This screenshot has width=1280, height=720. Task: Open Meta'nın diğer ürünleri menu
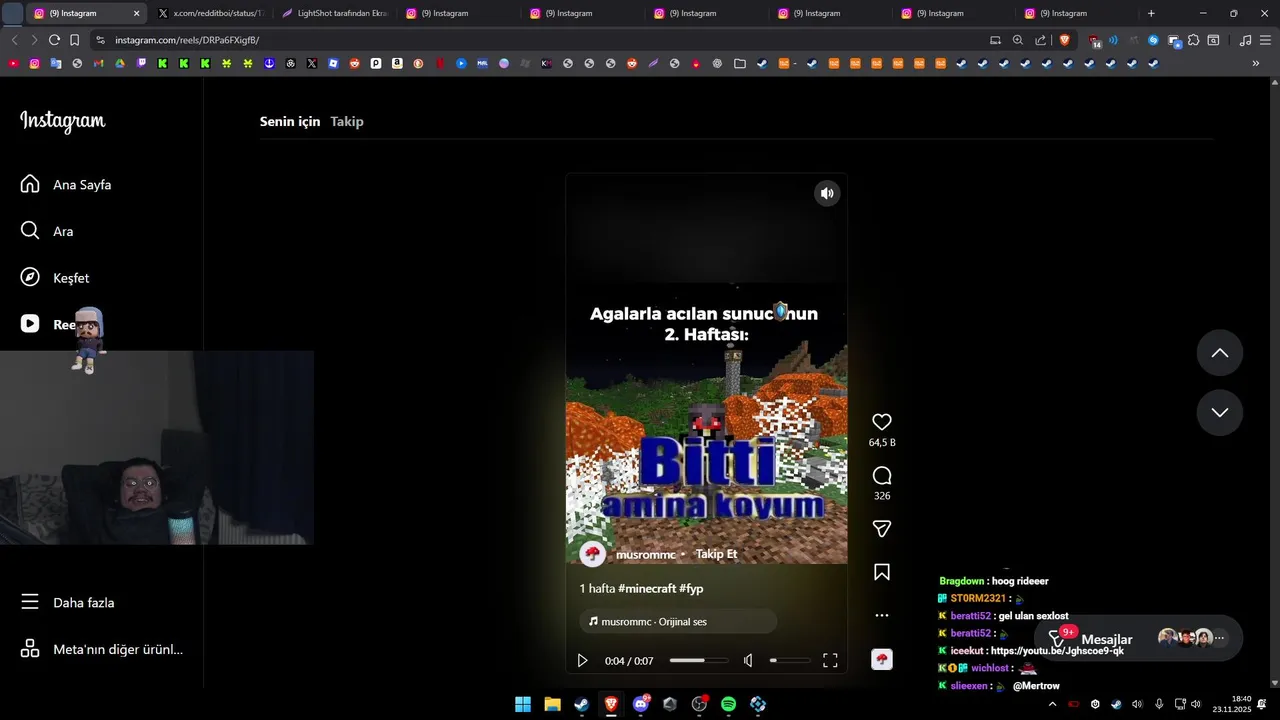point(102,649)
